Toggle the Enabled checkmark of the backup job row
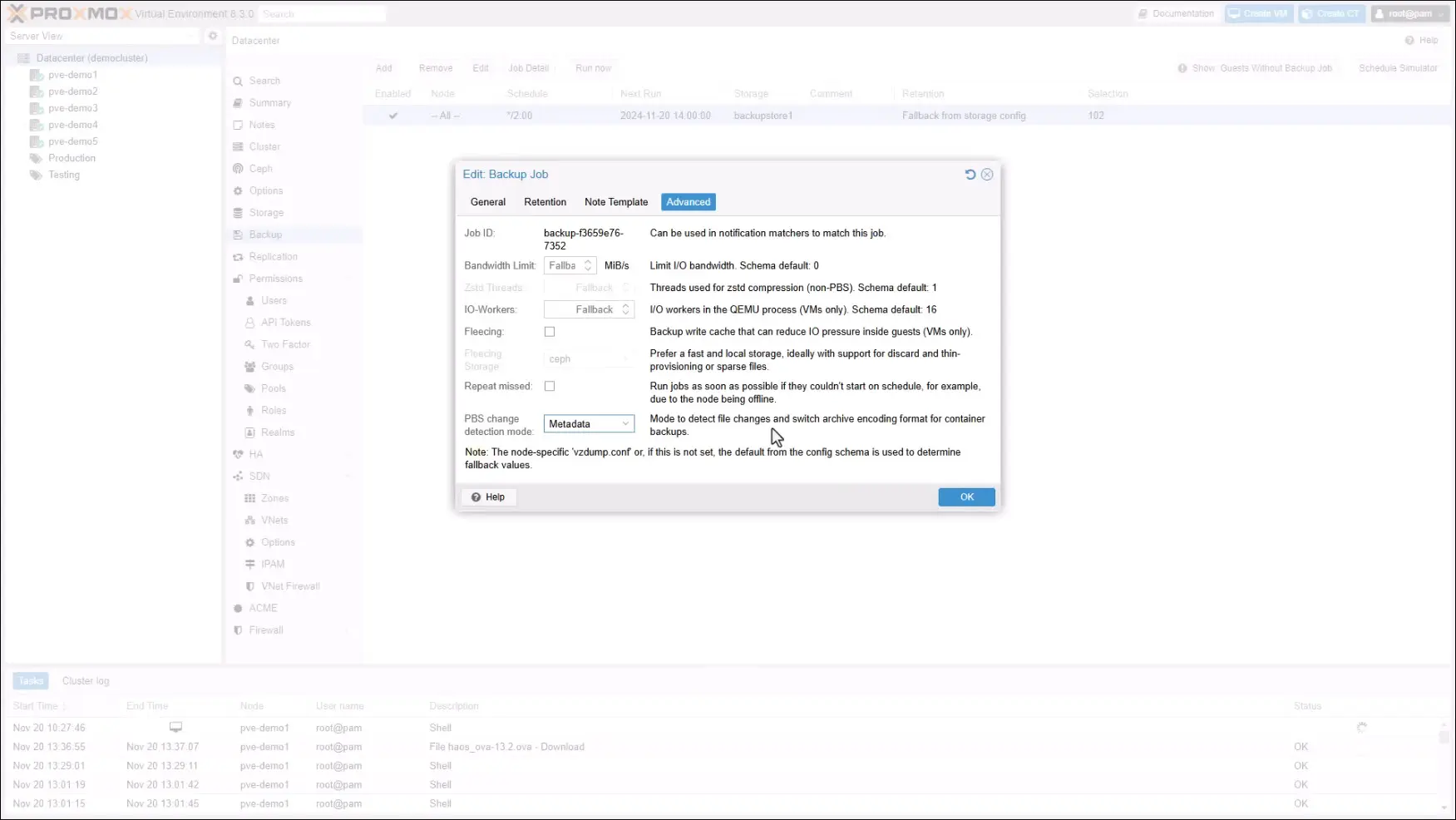 (x=393, y=116)
